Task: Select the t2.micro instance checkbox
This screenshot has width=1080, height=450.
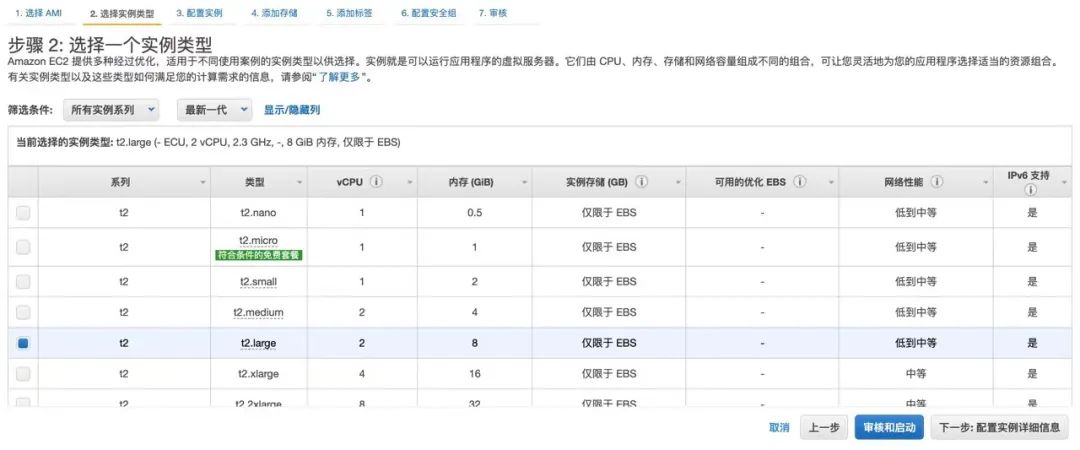Action: point(23,247)
